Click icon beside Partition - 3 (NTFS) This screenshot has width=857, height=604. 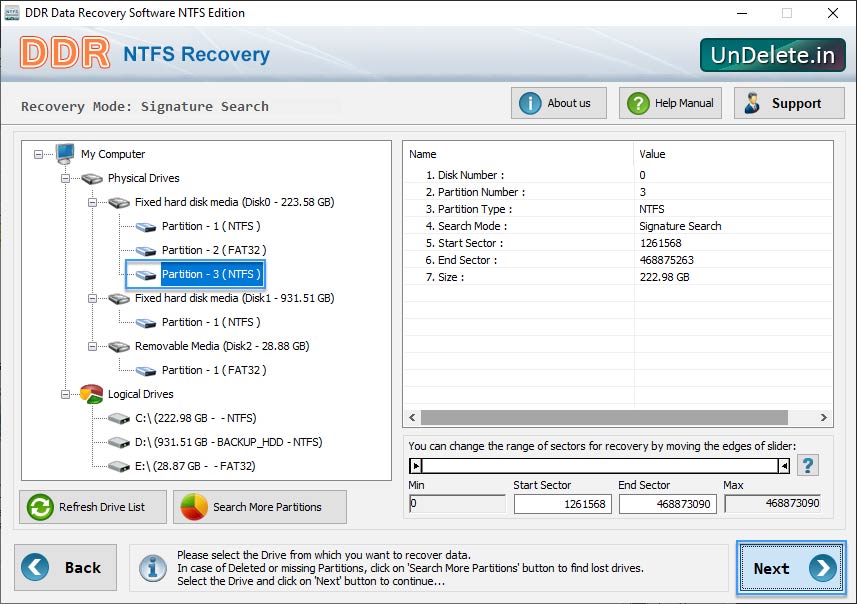[x=146, y=275]
